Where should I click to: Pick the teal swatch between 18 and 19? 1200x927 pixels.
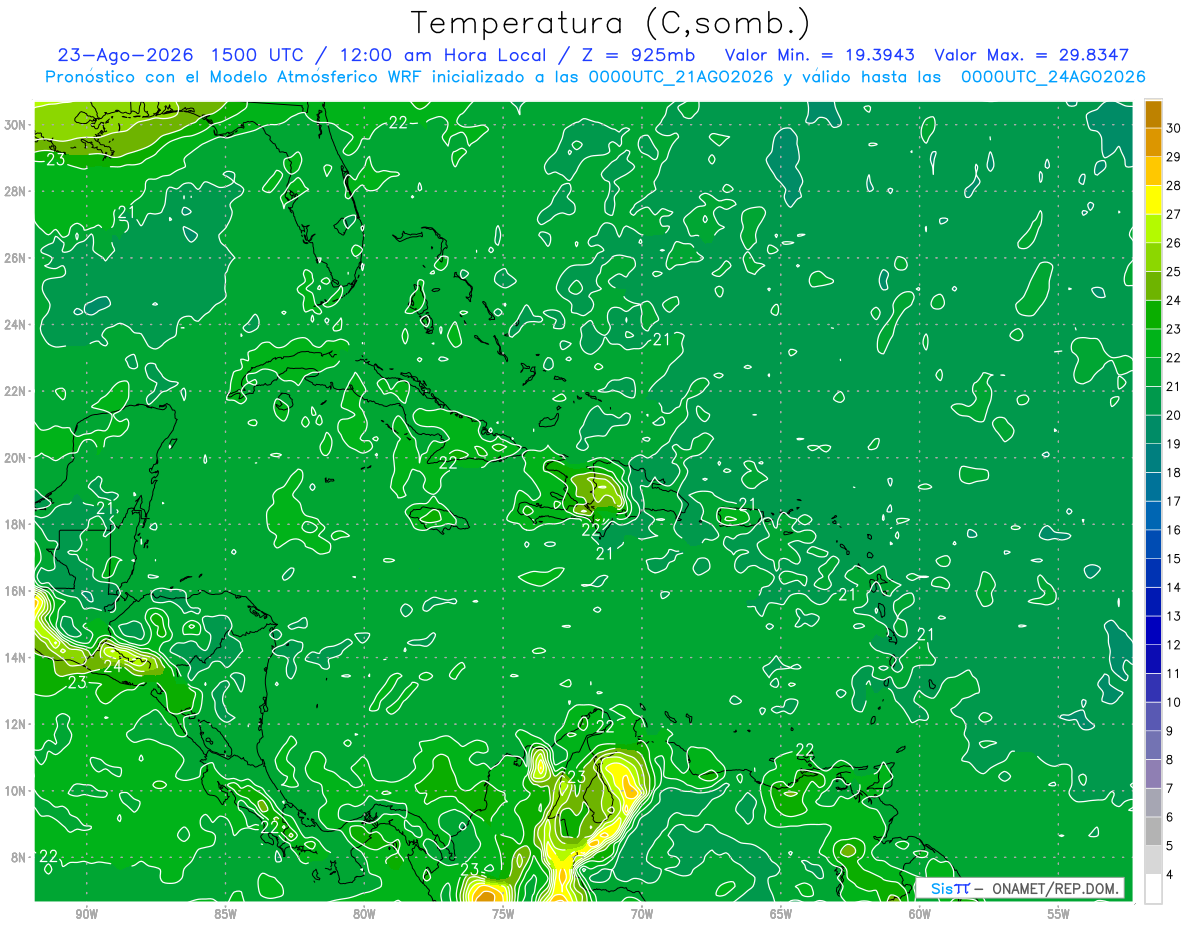point(1153,458)
